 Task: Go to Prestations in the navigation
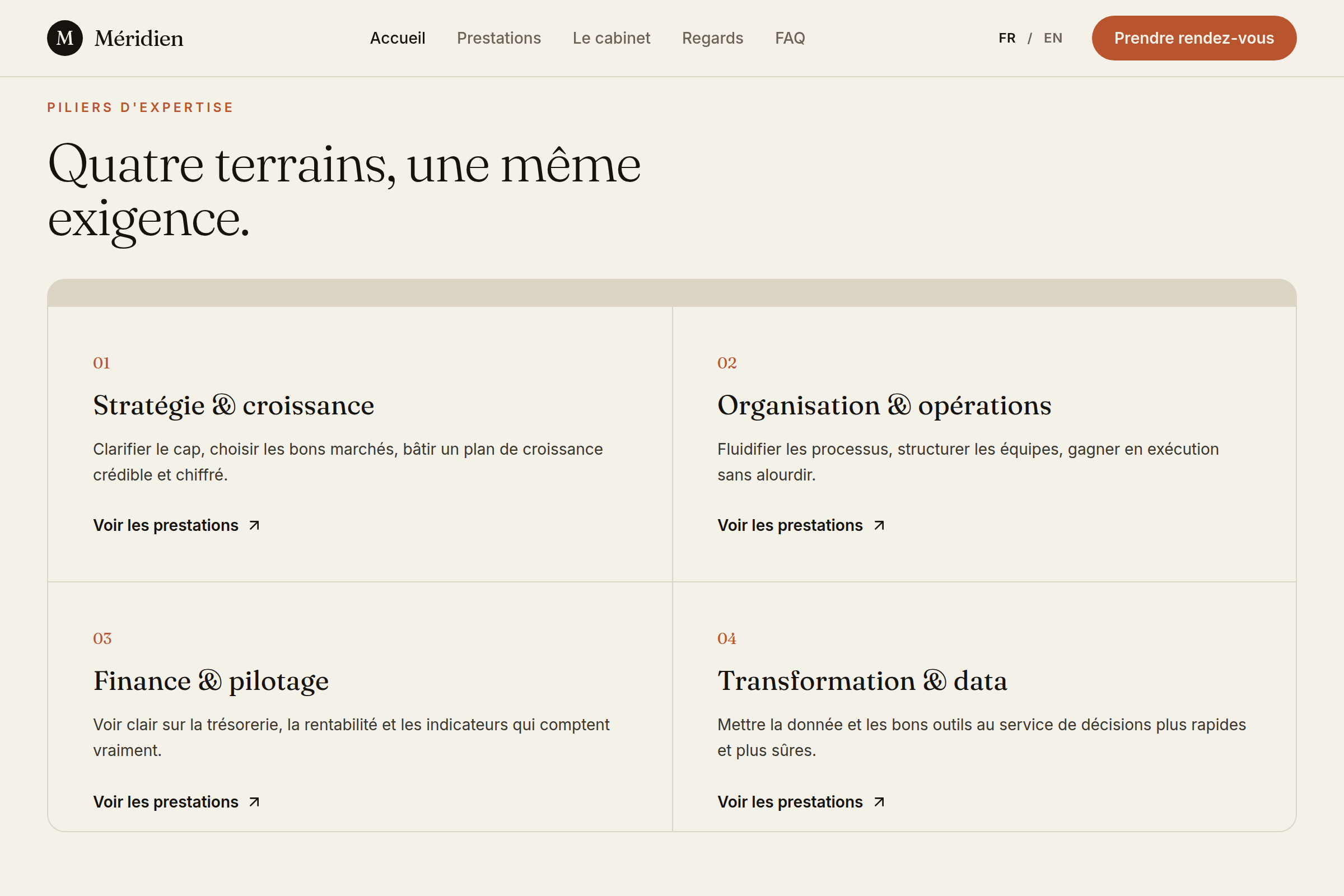tap(499, 38)
